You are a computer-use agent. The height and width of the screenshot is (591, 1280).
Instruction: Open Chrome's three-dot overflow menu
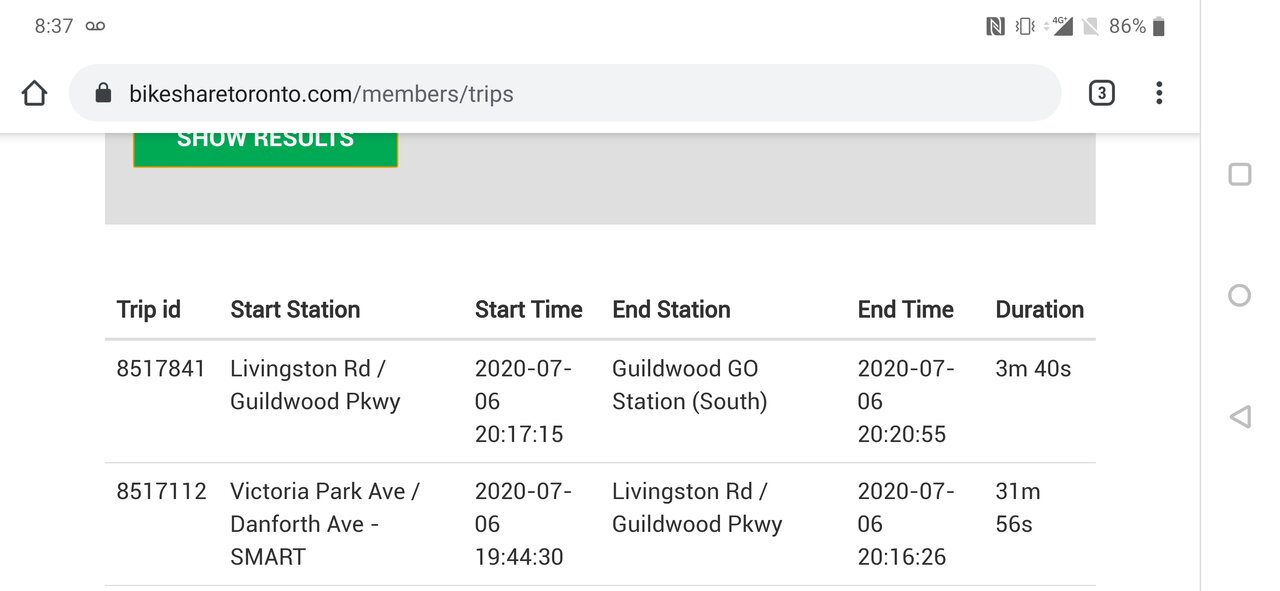[x=1159, y=94]
